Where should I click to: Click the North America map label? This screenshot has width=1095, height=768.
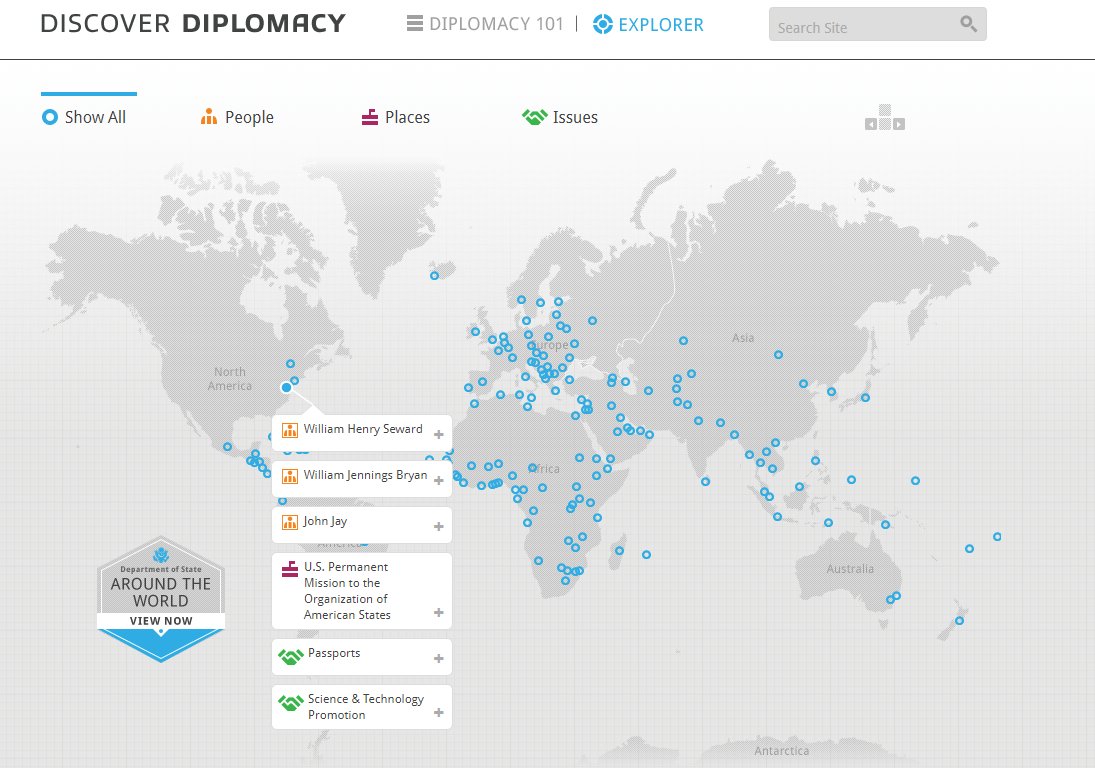[x=230, y=378]
